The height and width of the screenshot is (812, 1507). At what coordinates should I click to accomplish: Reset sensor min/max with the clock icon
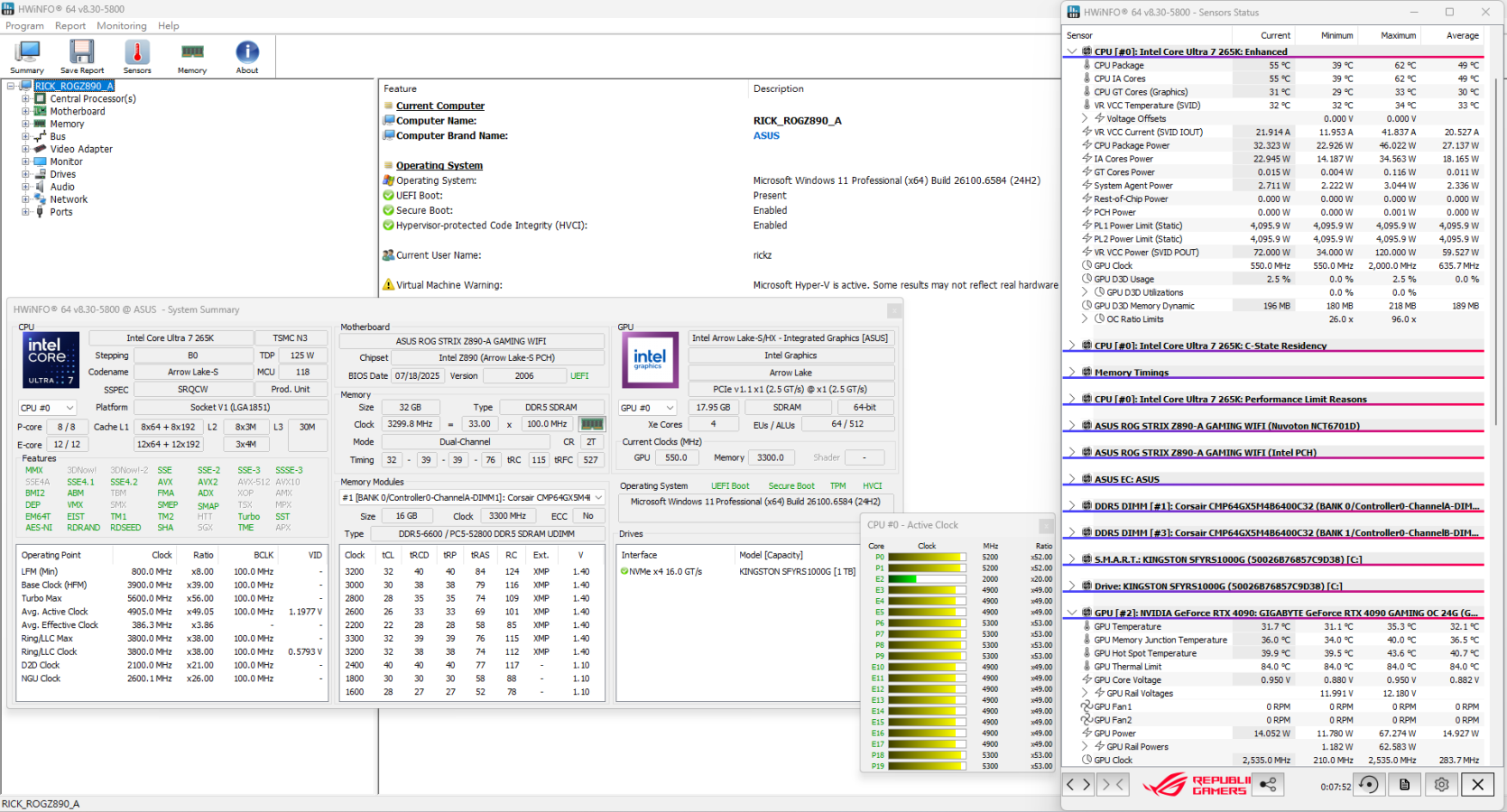coord(1369,785)
